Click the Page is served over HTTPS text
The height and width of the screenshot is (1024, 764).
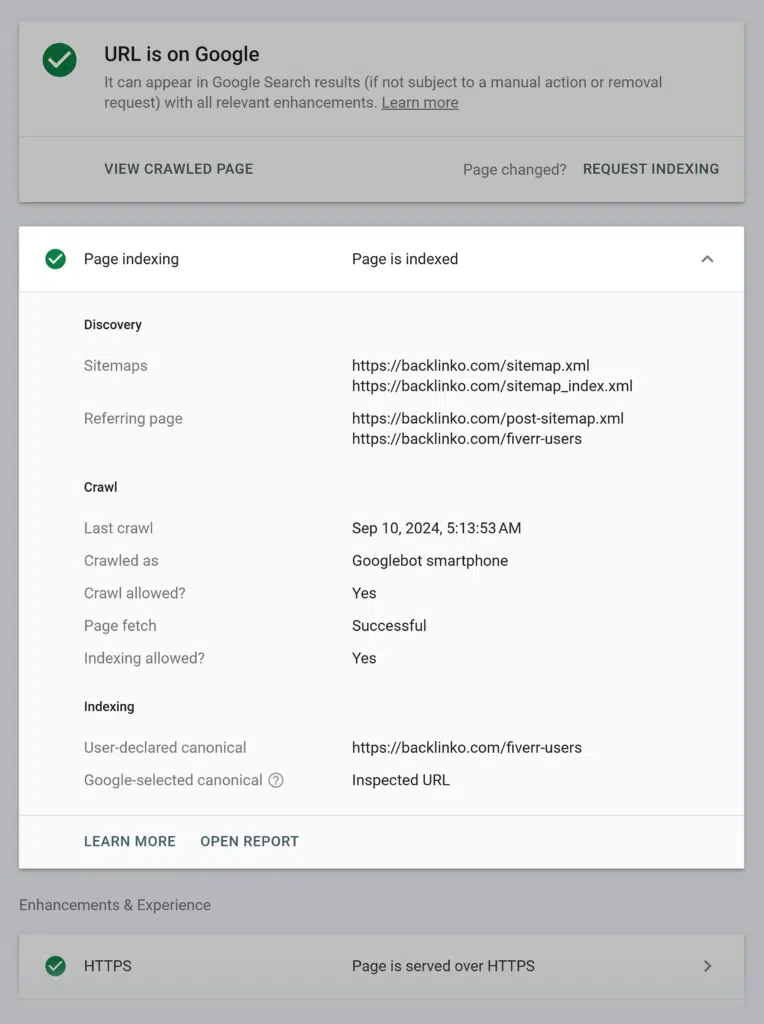click(x=443, y=966)
